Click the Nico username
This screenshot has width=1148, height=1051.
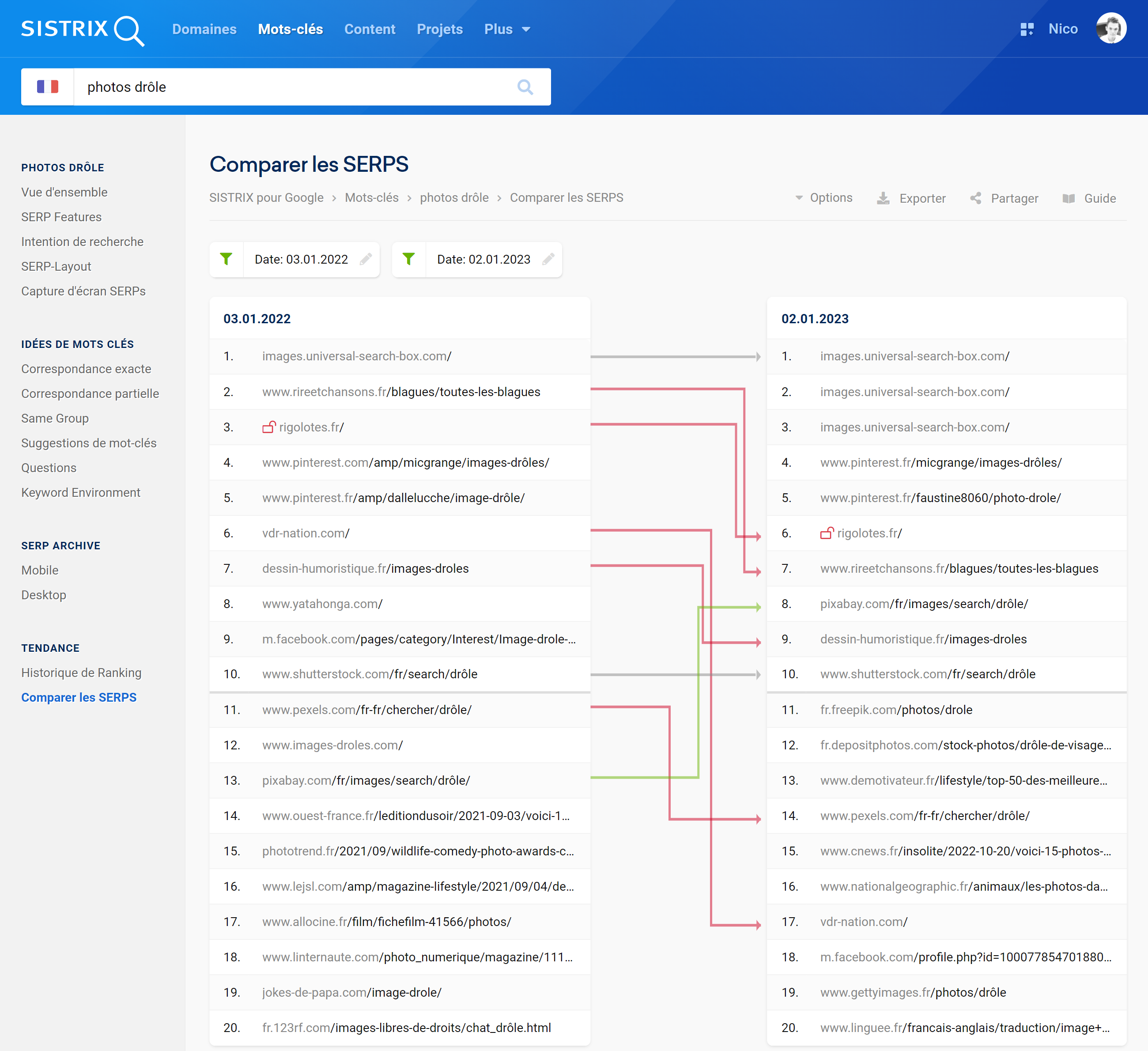pyautogui.click(x=1063, y=29)
